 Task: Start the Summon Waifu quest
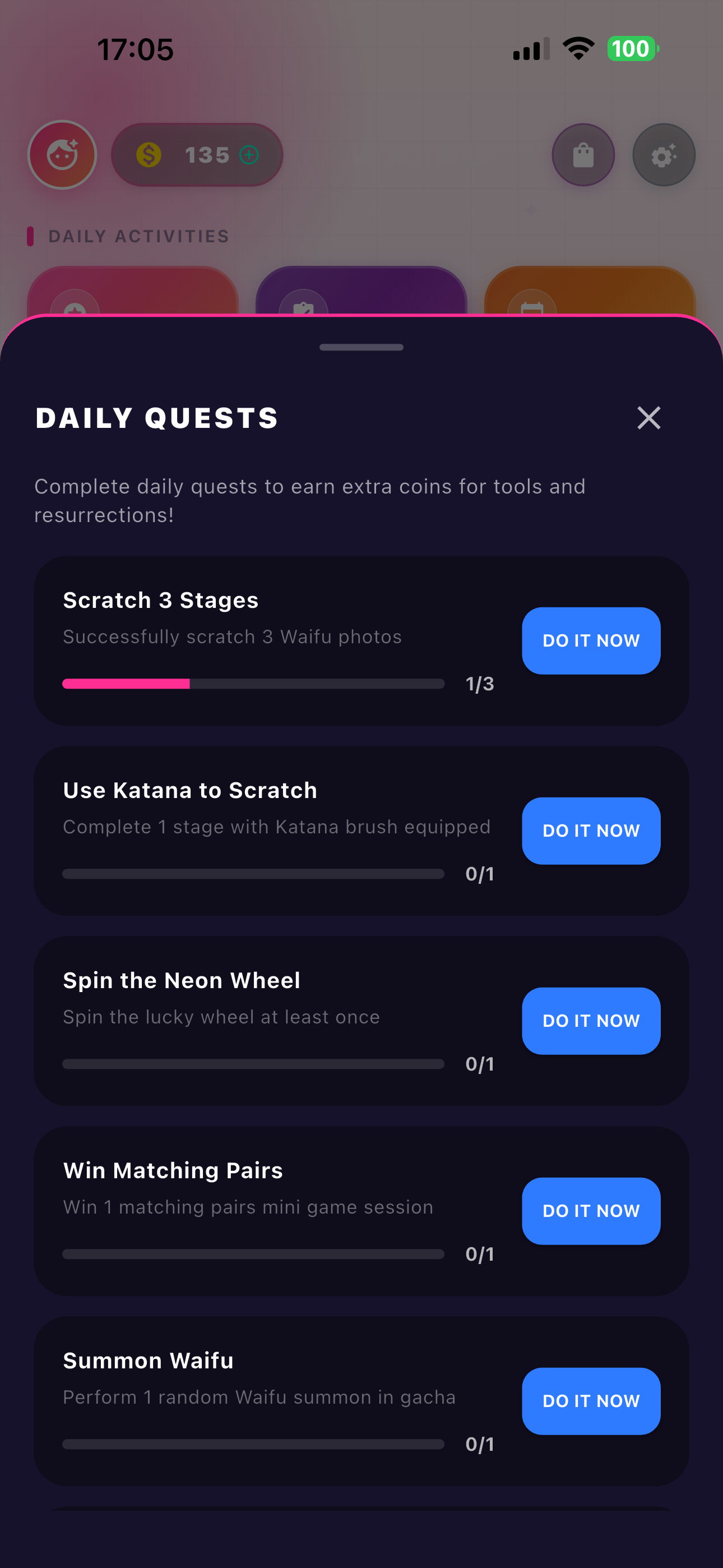tap(591, 1401)
